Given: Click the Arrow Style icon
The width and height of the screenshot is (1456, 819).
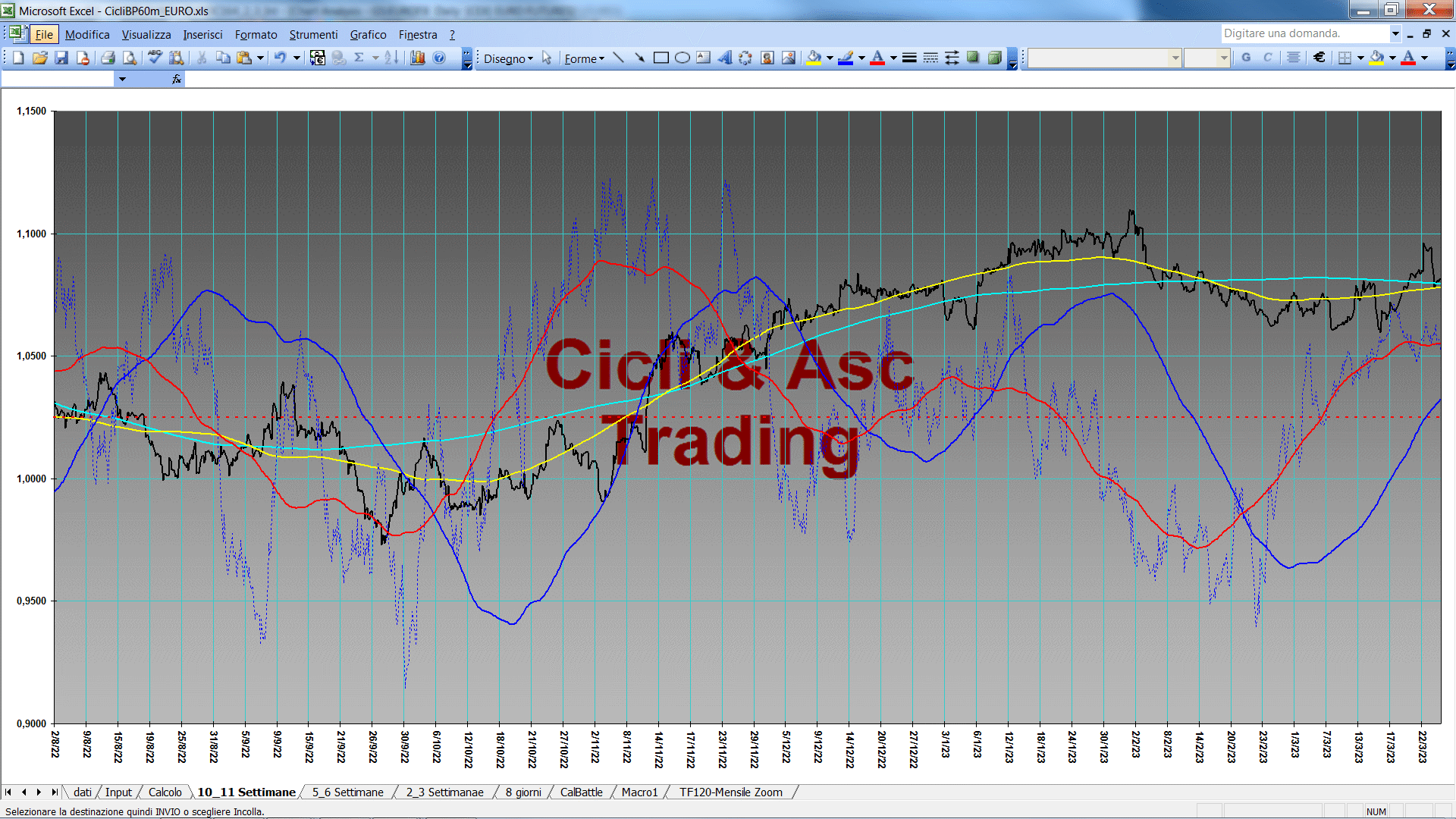Looking at the screenshot, I should pos(952,58).
